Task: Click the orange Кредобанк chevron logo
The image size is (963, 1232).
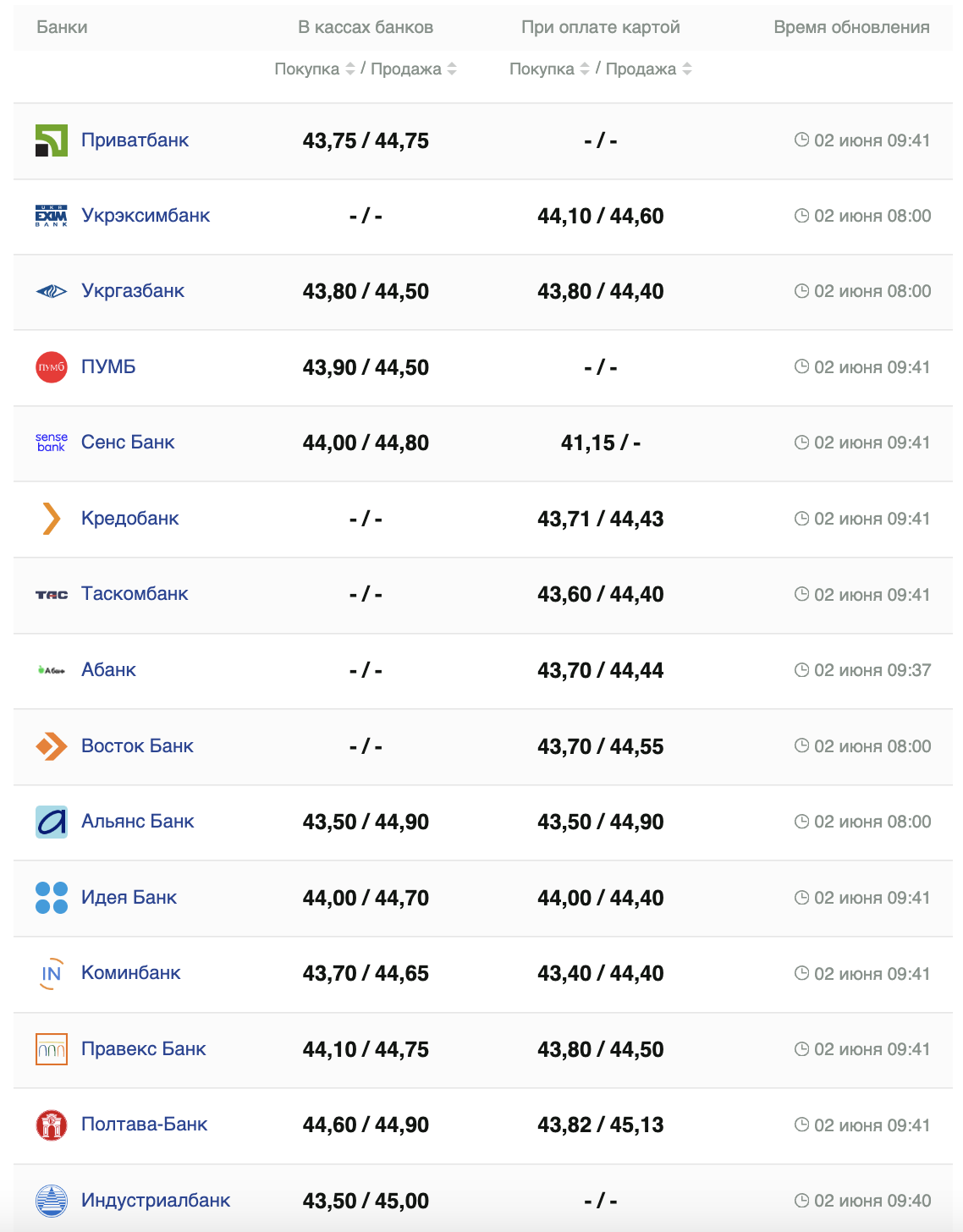Action: [x=51, y=519]
